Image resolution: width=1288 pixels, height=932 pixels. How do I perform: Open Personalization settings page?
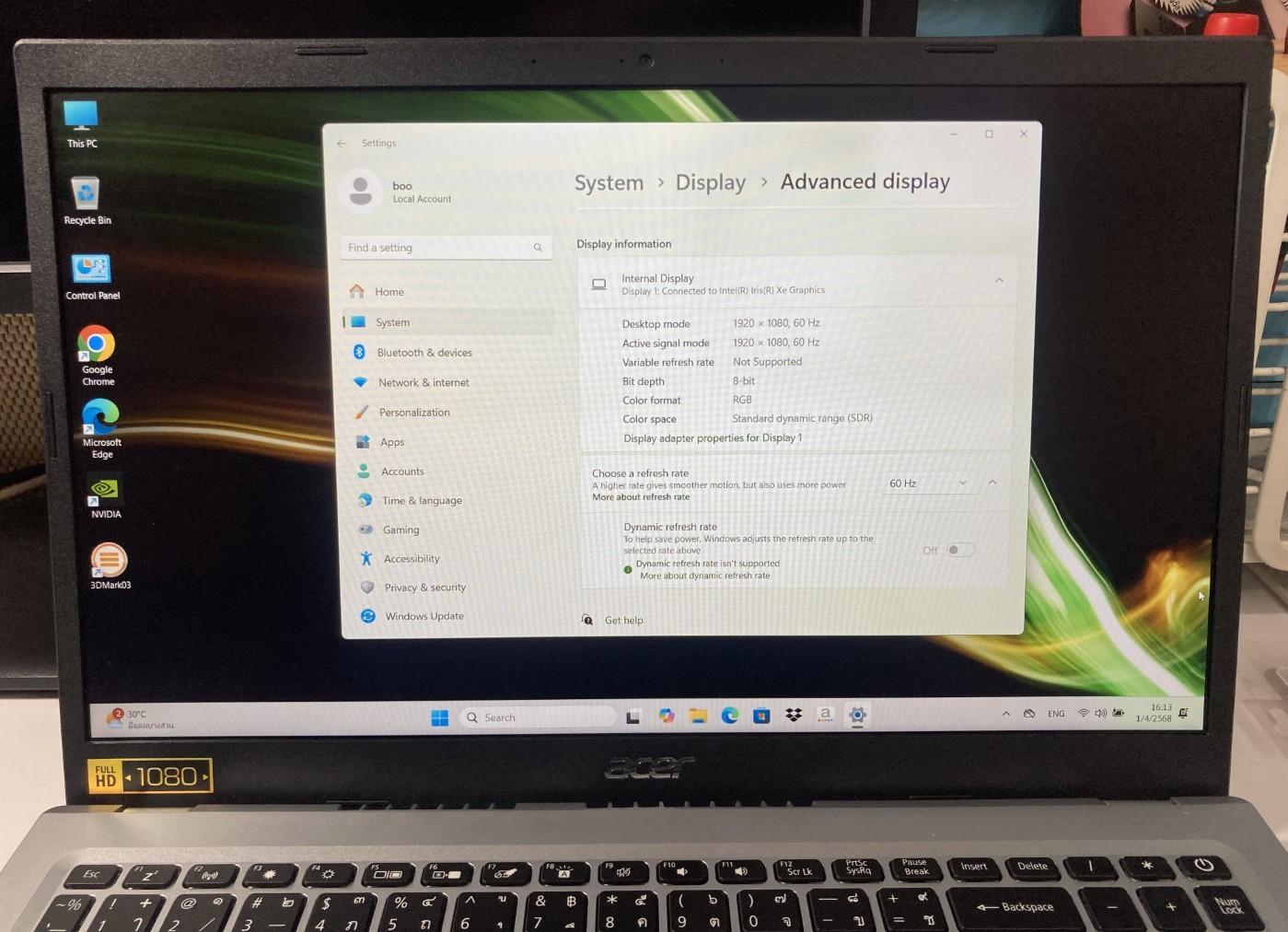(414, 413)
